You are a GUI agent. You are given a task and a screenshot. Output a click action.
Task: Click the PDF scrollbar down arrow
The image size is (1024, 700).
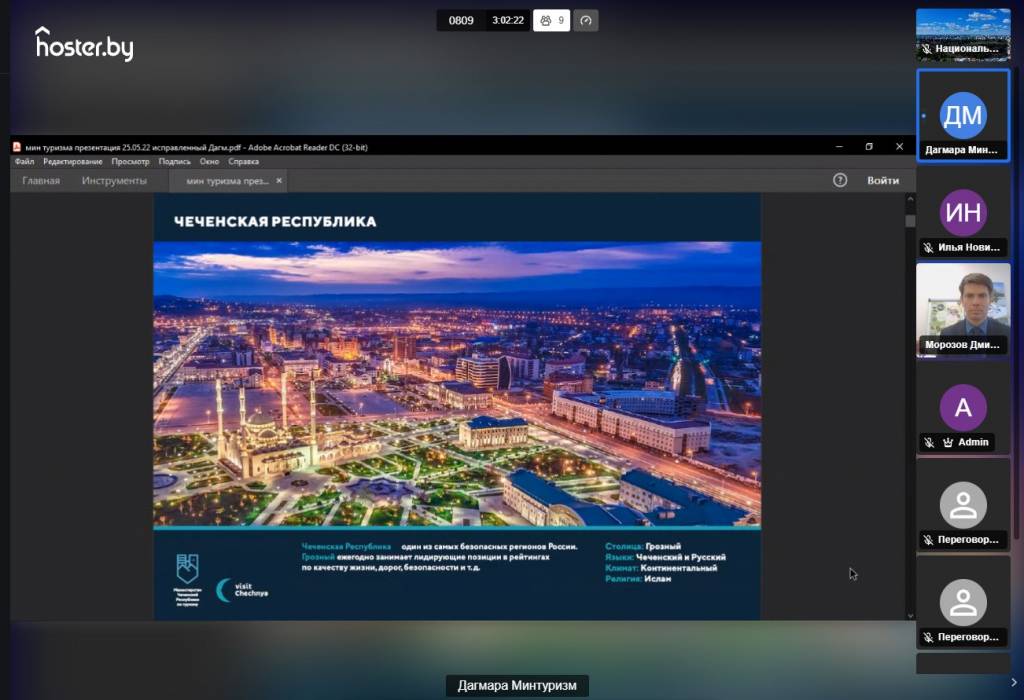(x=910, y=615)
